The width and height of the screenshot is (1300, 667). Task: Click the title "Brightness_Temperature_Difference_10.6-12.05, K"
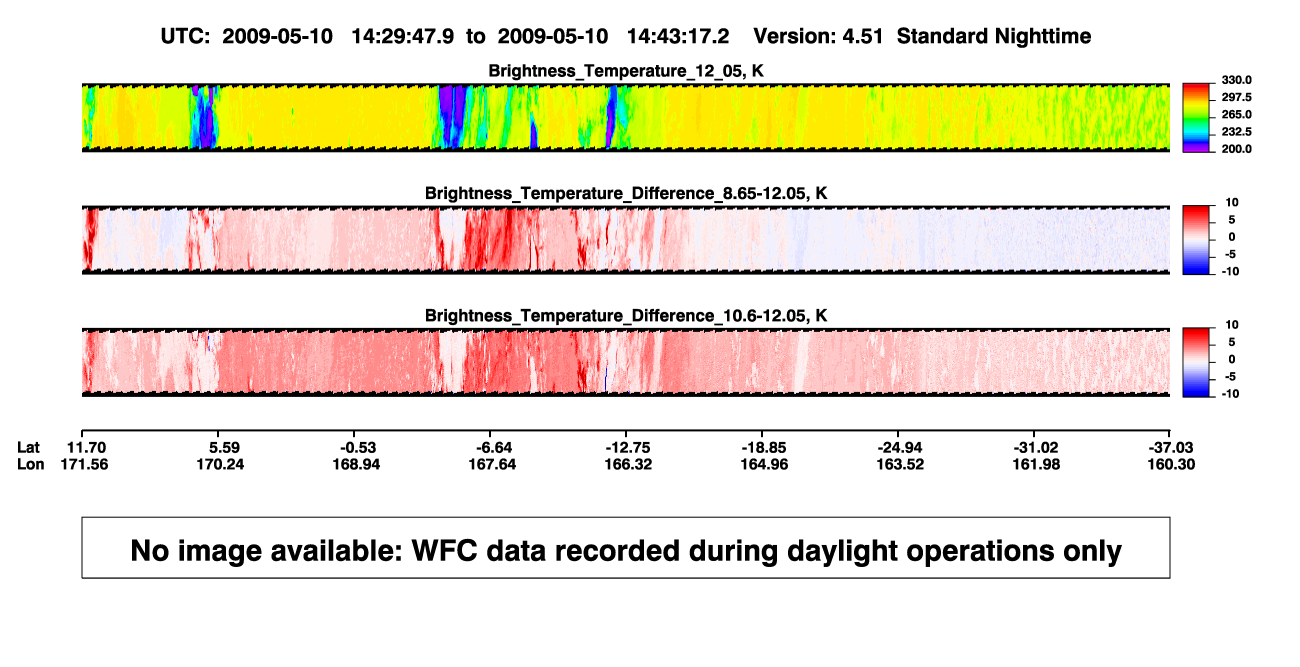(626, 315)
